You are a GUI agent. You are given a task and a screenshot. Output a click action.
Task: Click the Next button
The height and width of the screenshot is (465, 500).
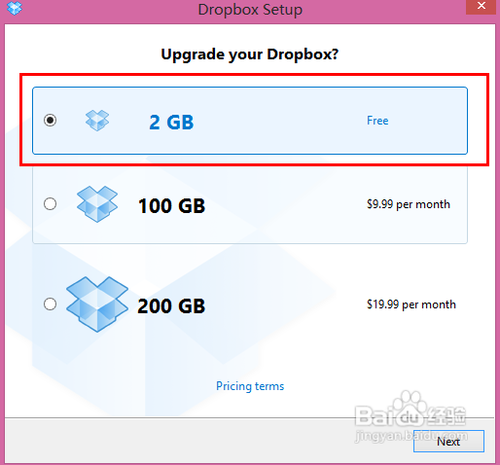pos(449,441)
